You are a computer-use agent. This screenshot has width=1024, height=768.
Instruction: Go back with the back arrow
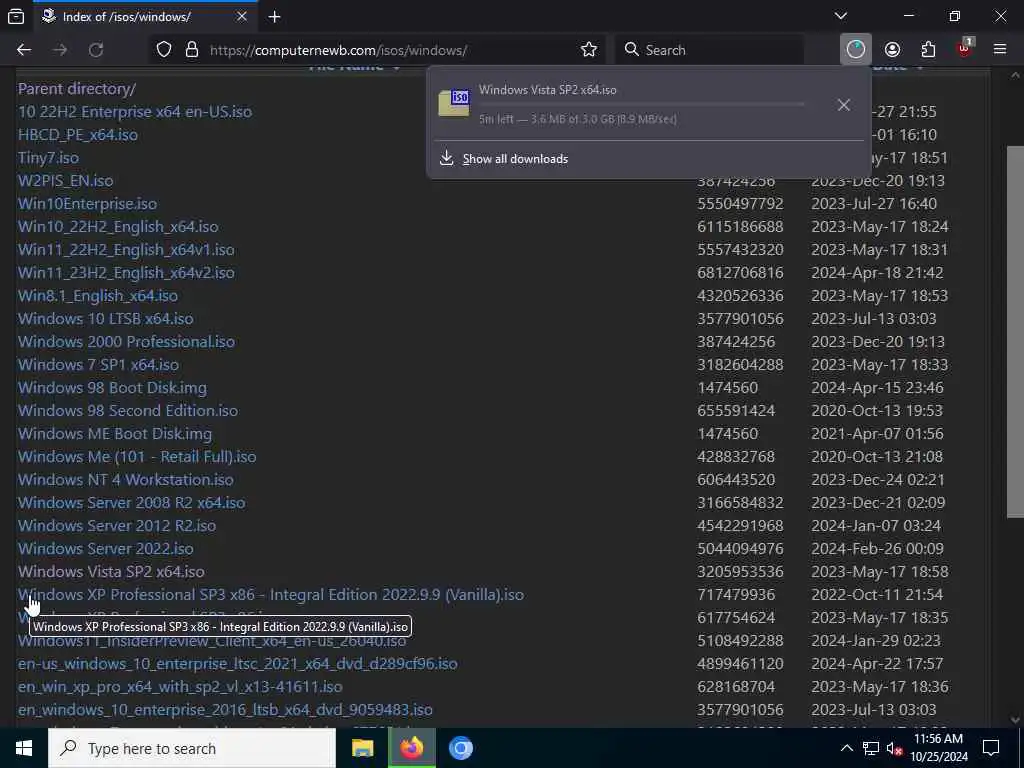[24, 50]
